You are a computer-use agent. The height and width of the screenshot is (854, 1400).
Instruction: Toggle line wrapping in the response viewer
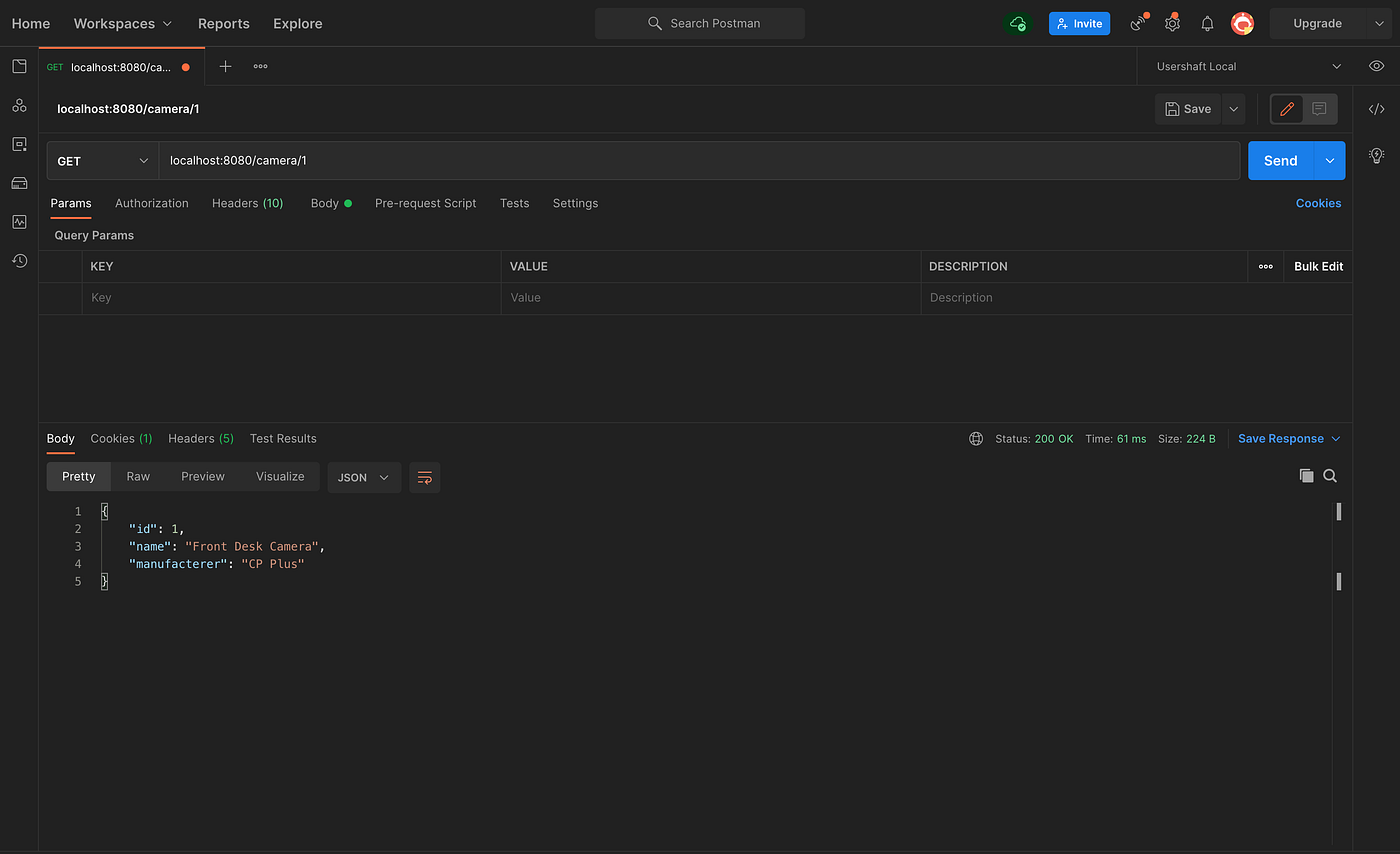(424, 477)
